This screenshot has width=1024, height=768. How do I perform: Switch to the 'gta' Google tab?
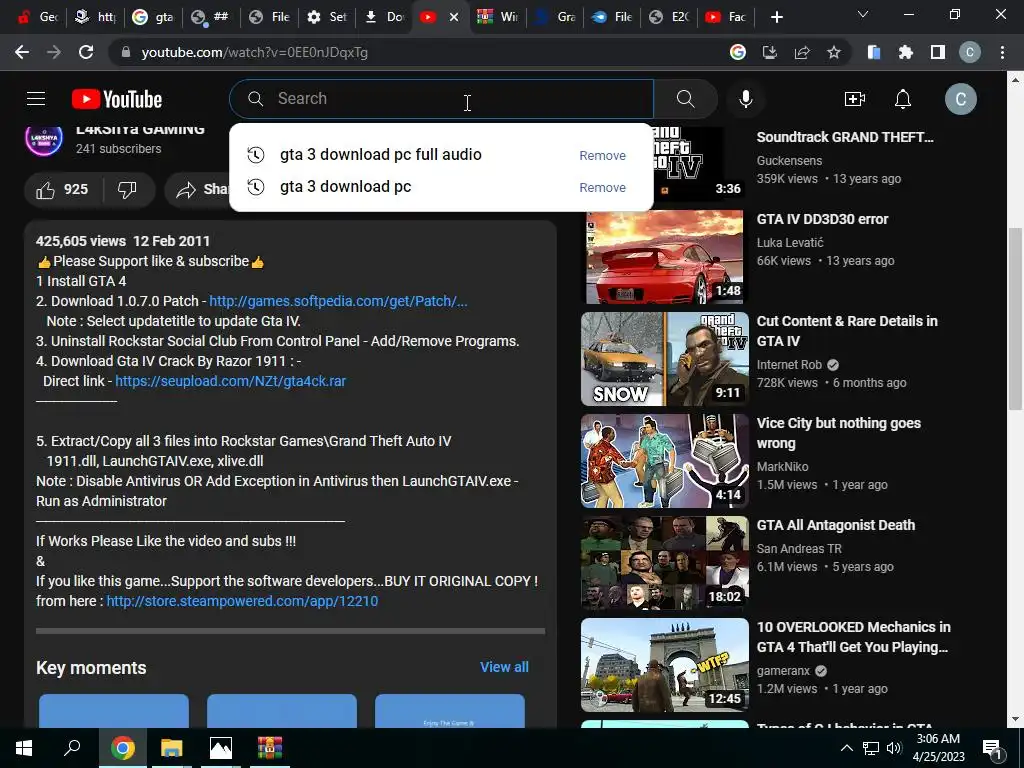tap(154, 17)
